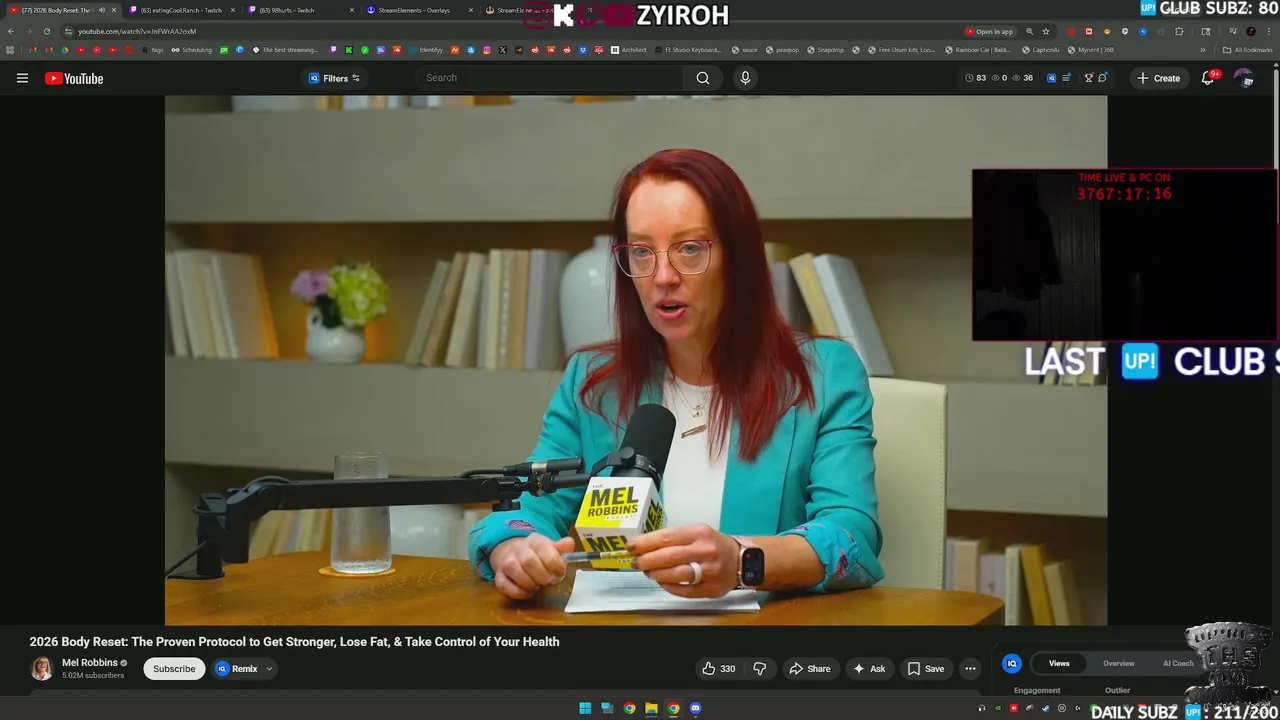1280x720 pixels.
Task: Open Discord from the taskbar
Action: (695, 709)
